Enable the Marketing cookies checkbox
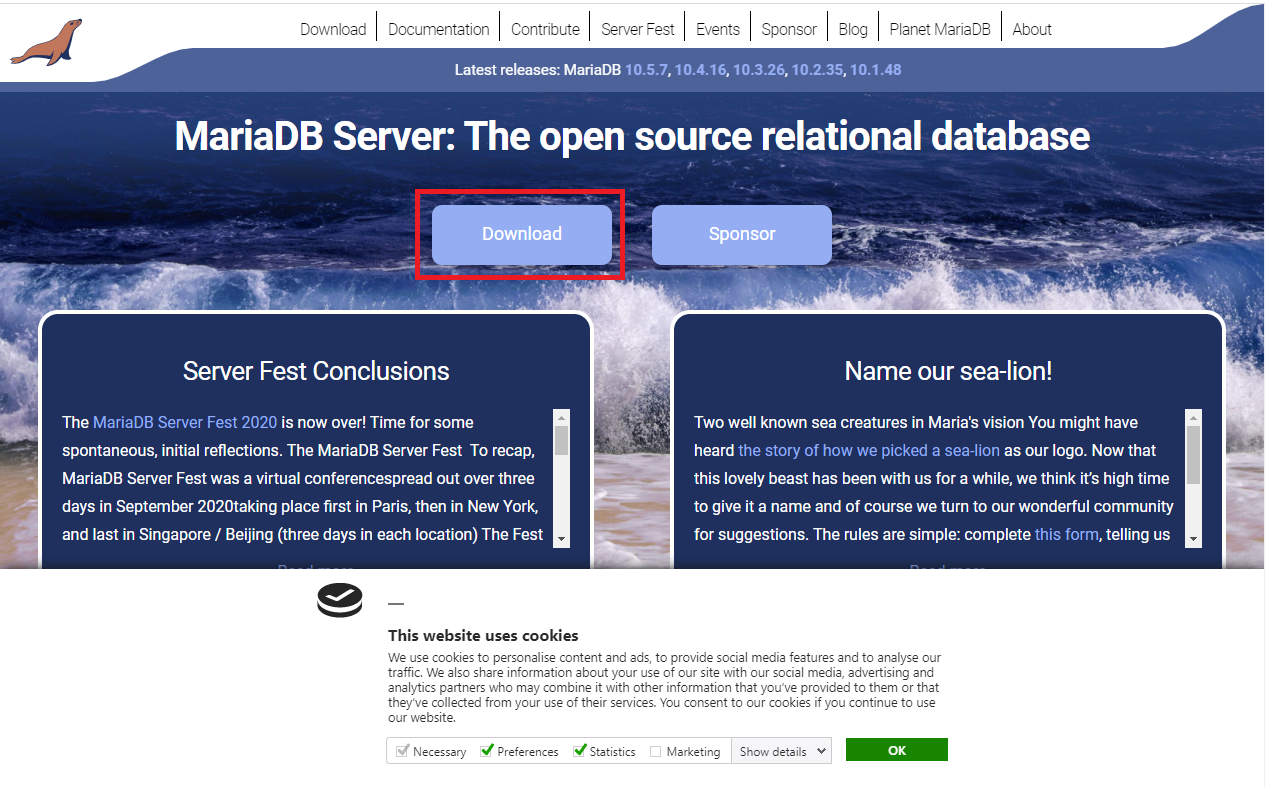 [x=655, y=751]
